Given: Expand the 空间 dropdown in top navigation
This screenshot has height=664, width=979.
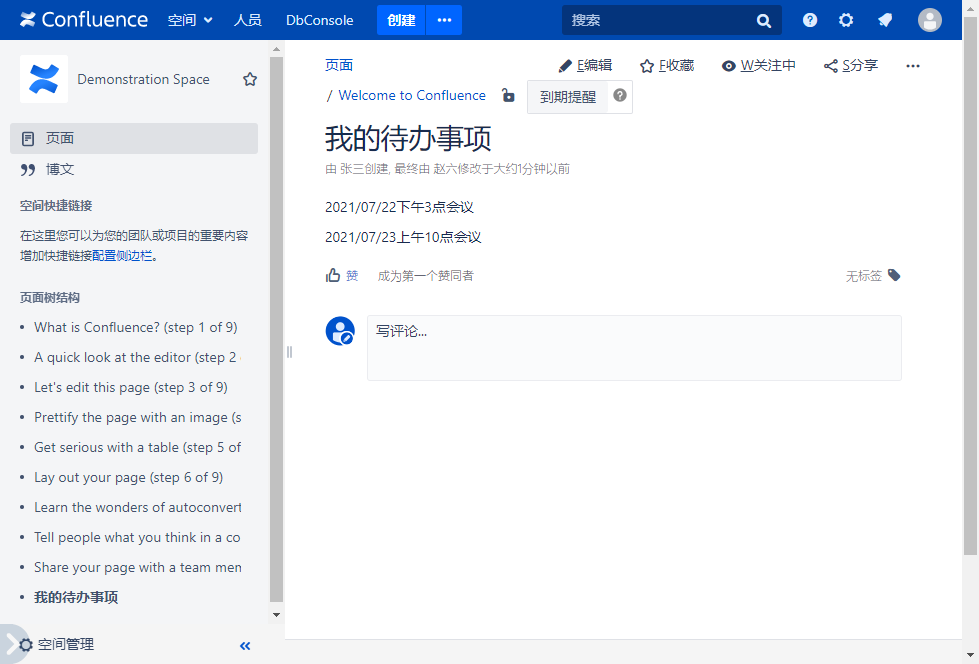Looking at the screenshot, I should click(190, 20).
